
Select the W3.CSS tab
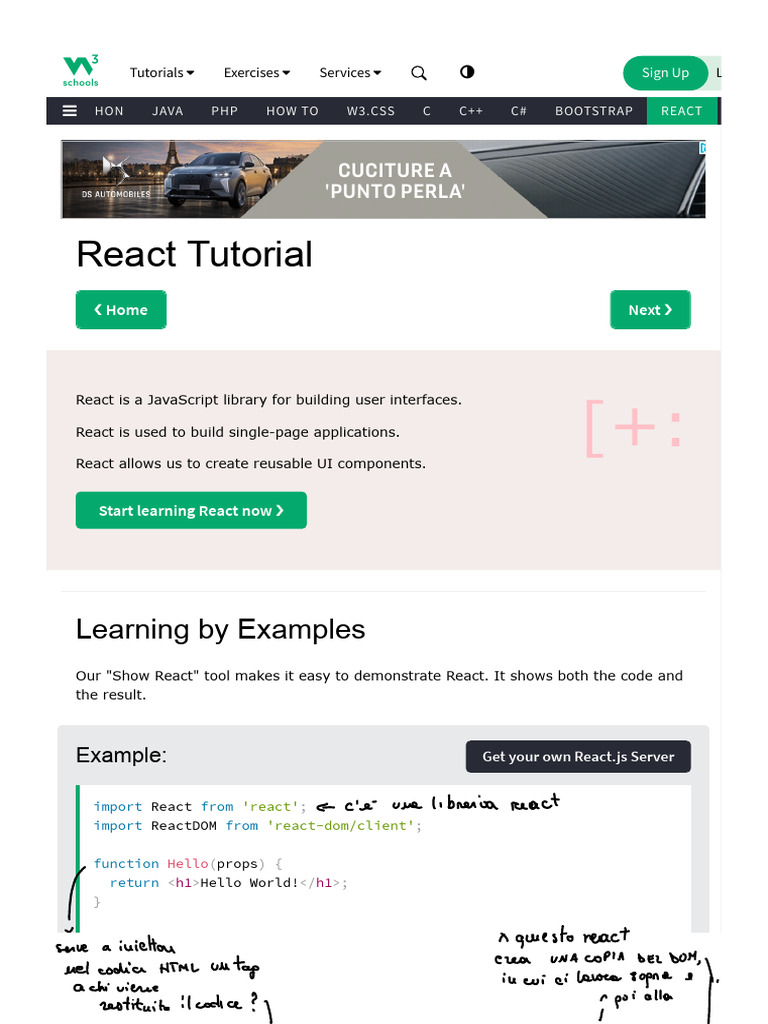coord(371,111)
